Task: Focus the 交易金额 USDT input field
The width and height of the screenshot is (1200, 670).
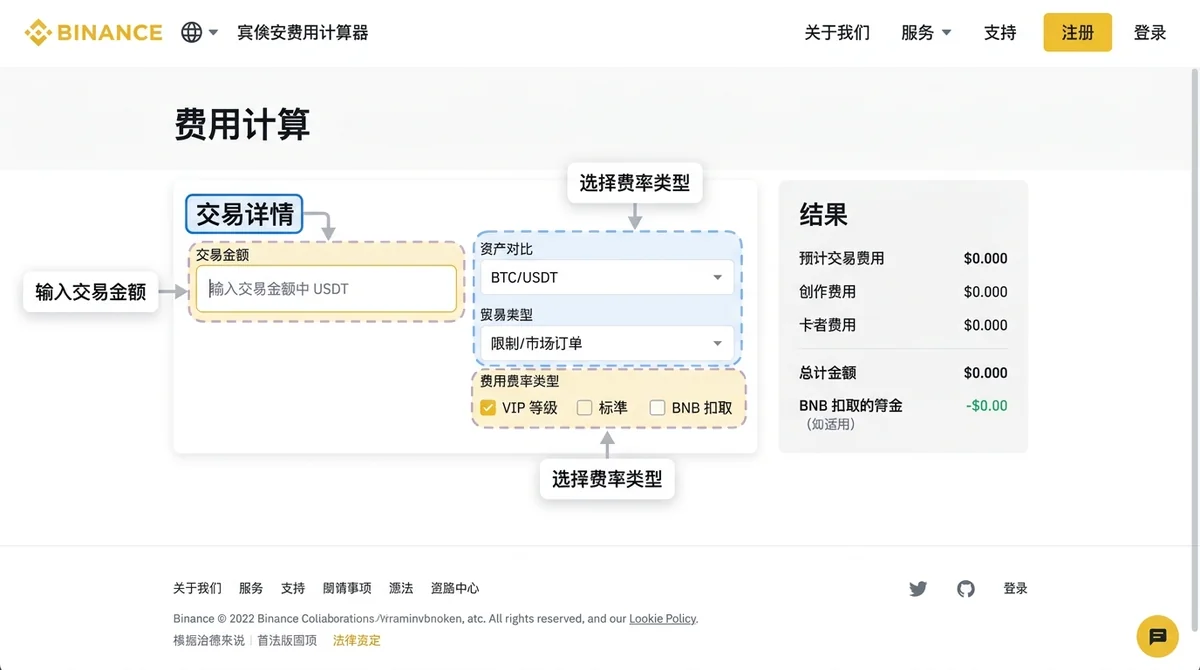Action: click(x=326, y=289)
